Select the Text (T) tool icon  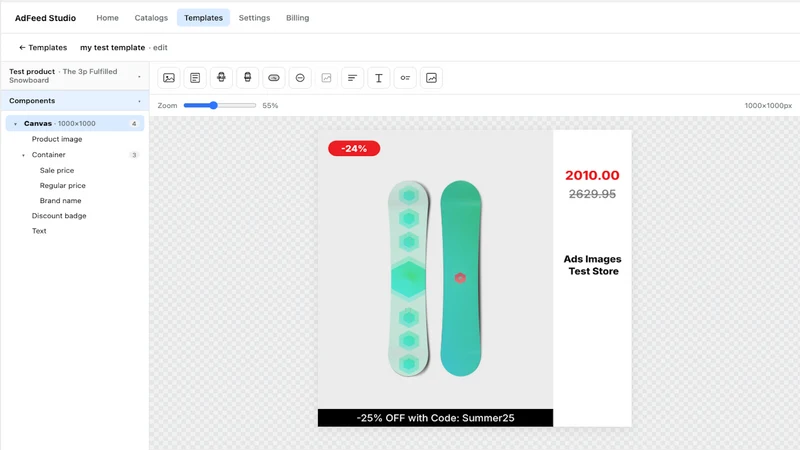coord(379,78)
